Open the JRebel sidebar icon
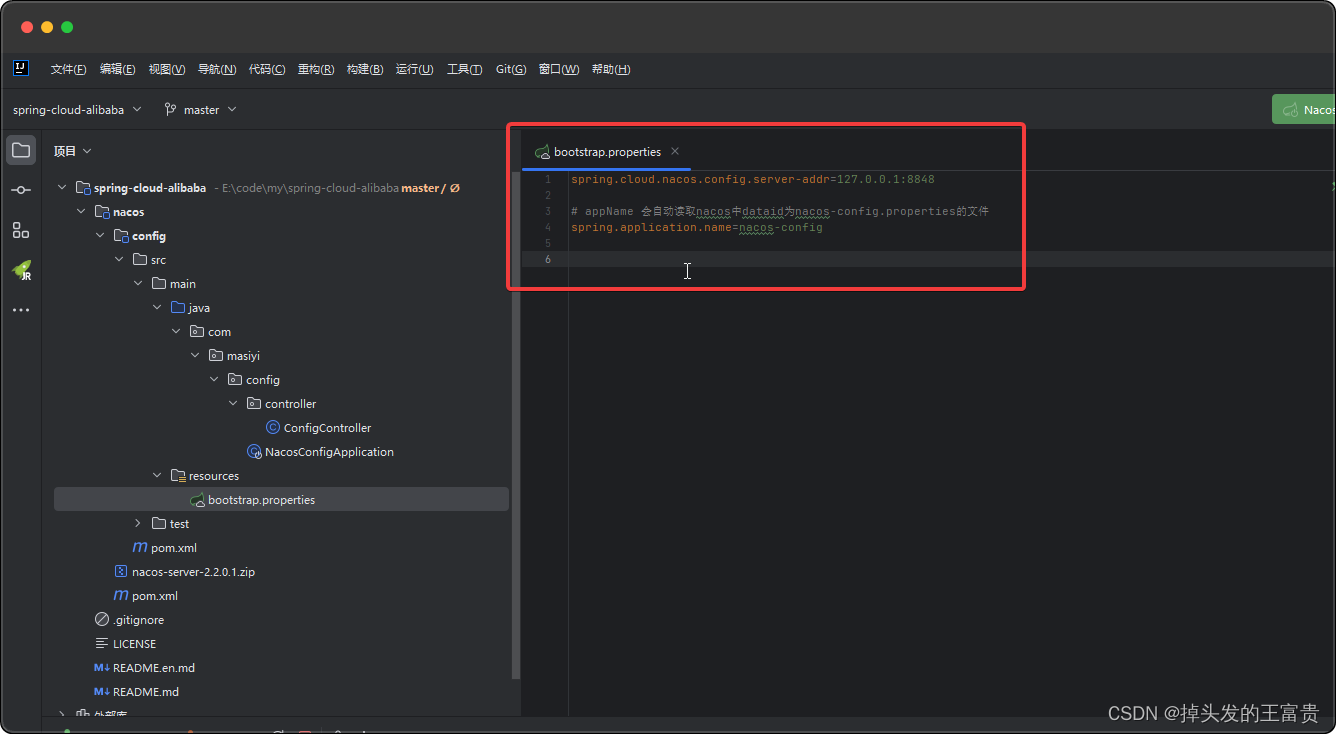Screen dimensions: 1336x734 pos(21,270)
